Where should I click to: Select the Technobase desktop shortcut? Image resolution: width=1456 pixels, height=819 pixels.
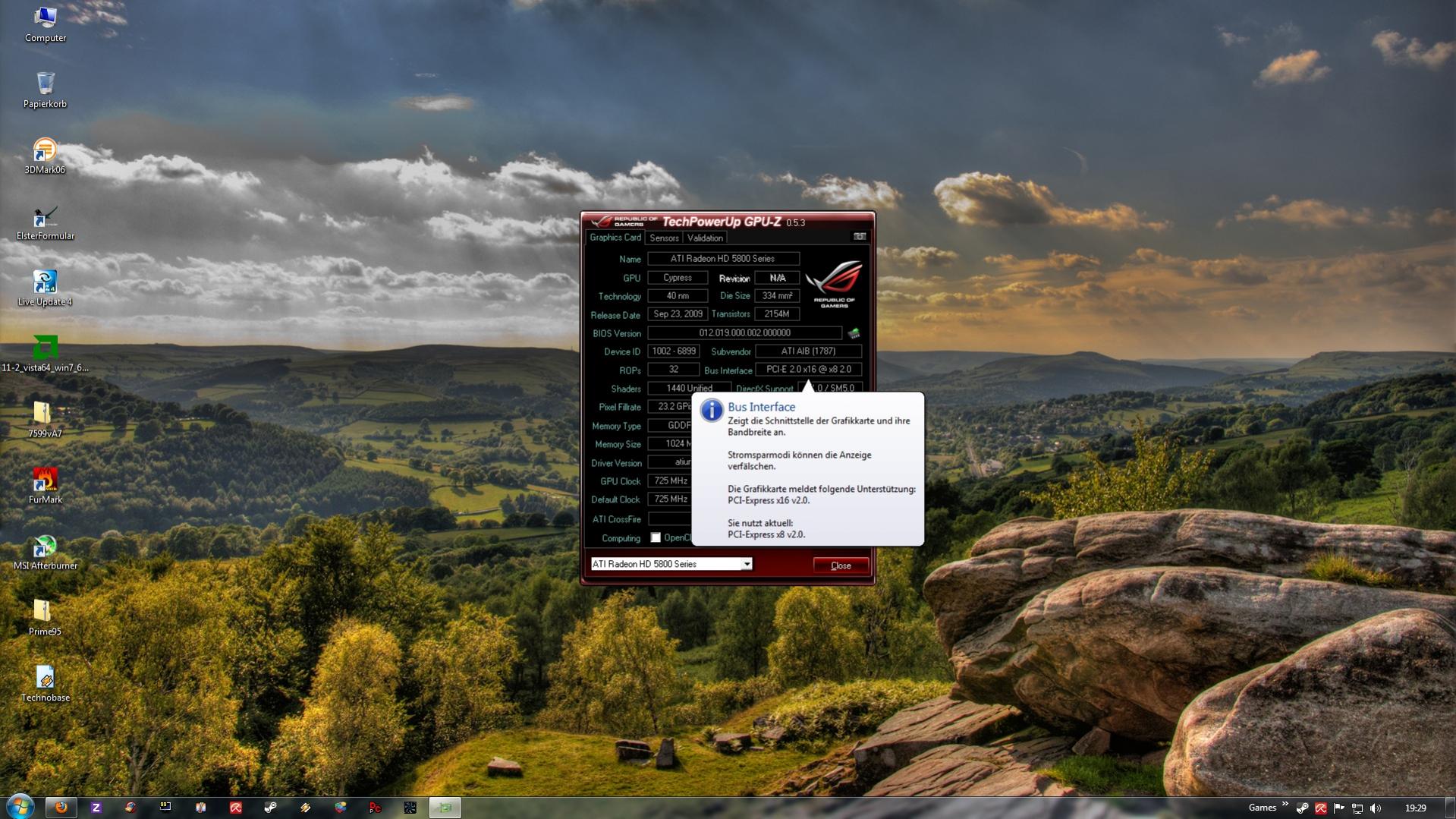pos(46,684)
